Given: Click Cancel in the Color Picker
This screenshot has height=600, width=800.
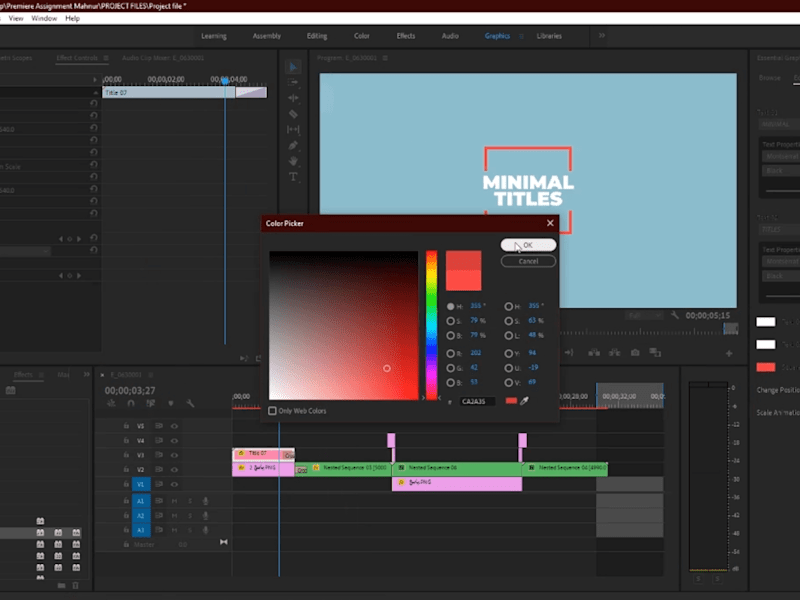Looking at the screenshot, I should click(528, 261).
